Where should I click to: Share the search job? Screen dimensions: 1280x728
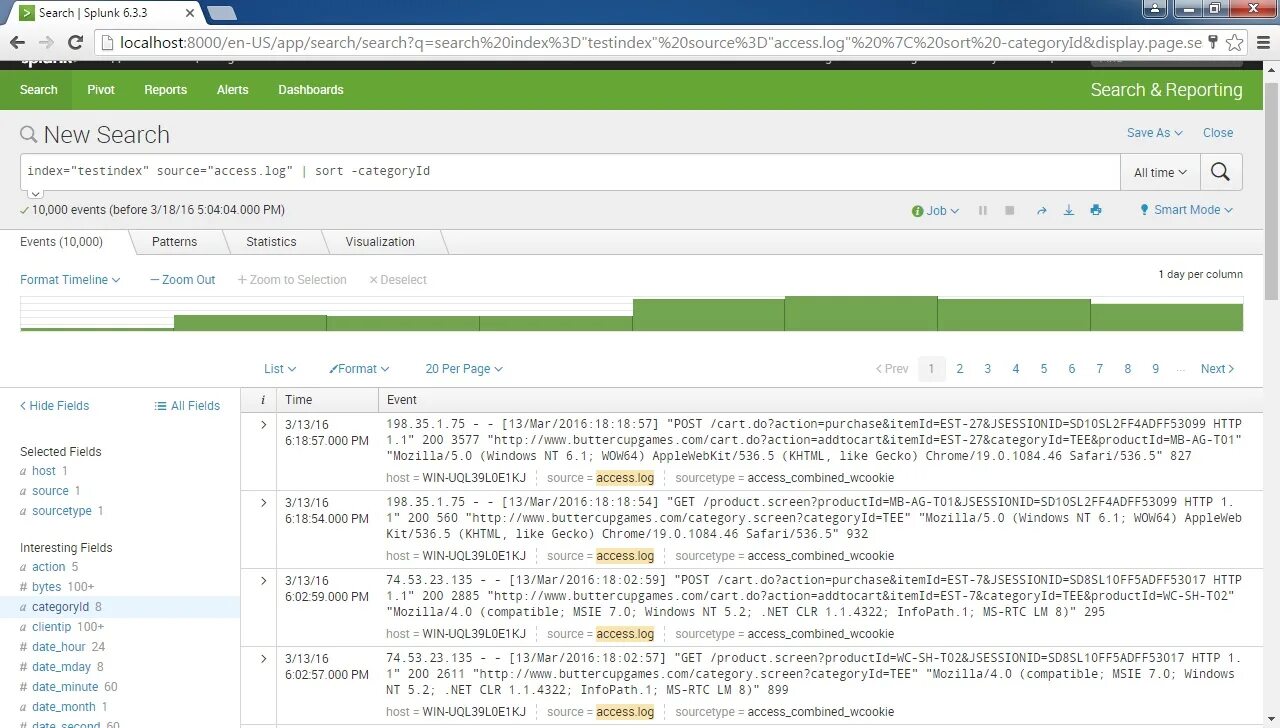point(1041,211)
